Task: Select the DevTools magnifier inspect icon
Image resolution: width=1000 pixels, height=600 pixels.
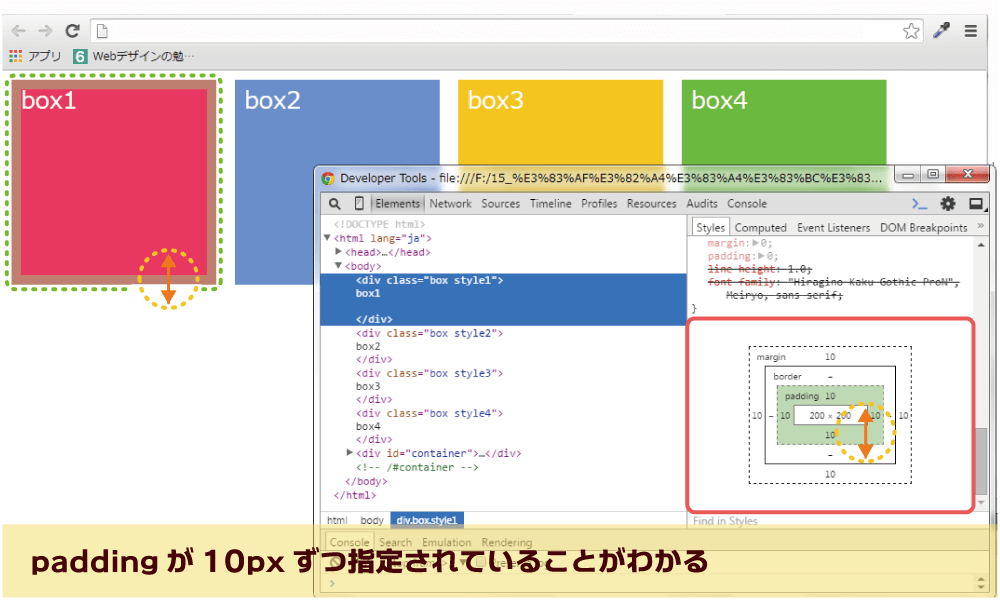Action: click(335, 203)
